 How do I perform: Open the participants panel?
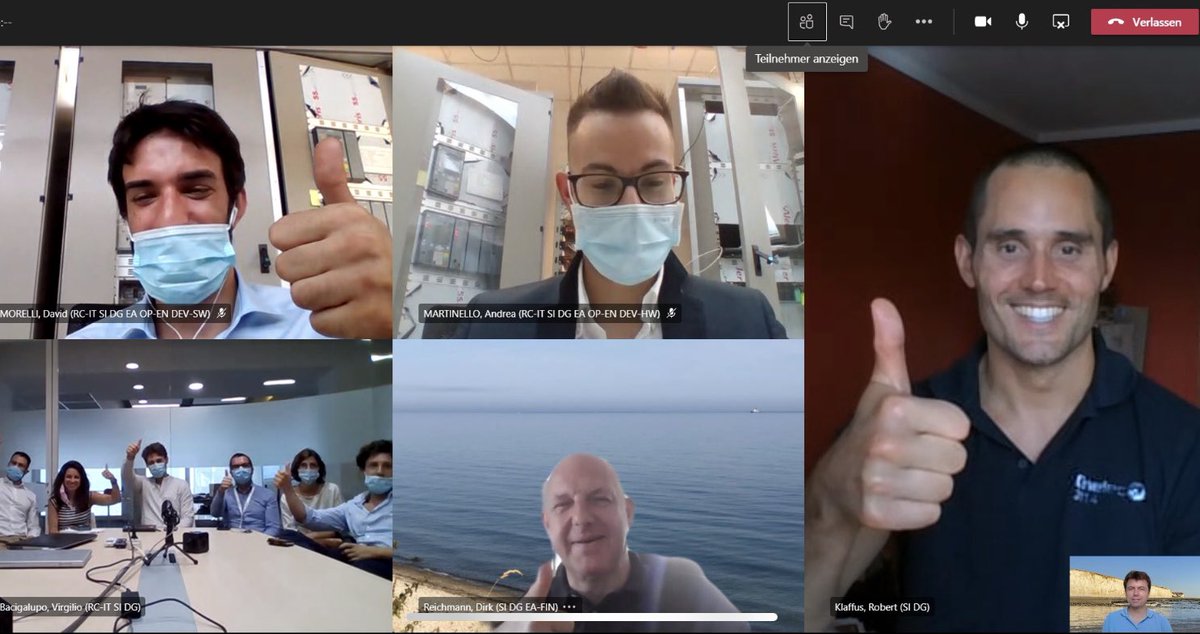coord(807,21)
